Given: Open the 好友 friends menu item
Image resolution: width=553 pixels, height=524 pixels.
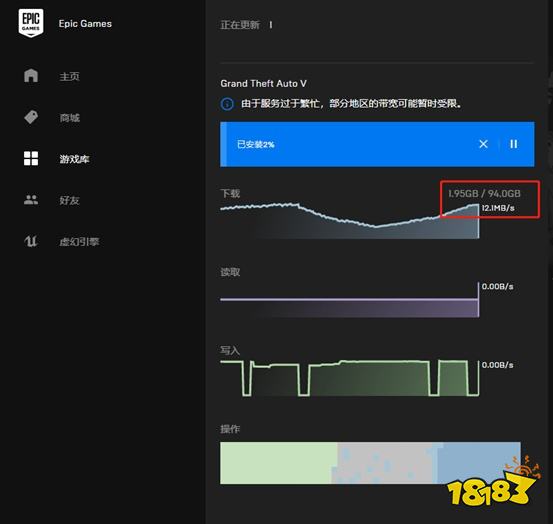Looking at the screenshot, I should point(69,200).
